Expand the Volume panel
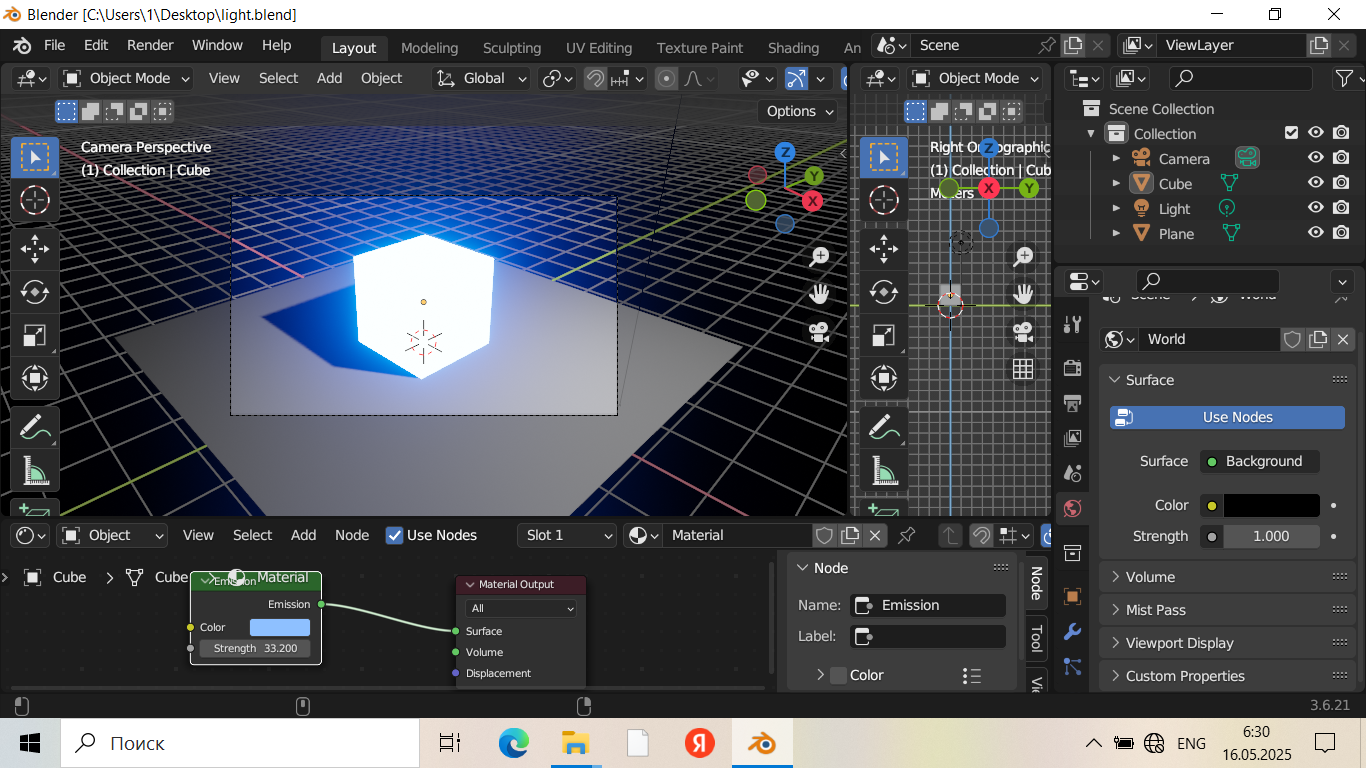The width and height of the screenshot is (1366, 768). click(x=1150, y=577)
